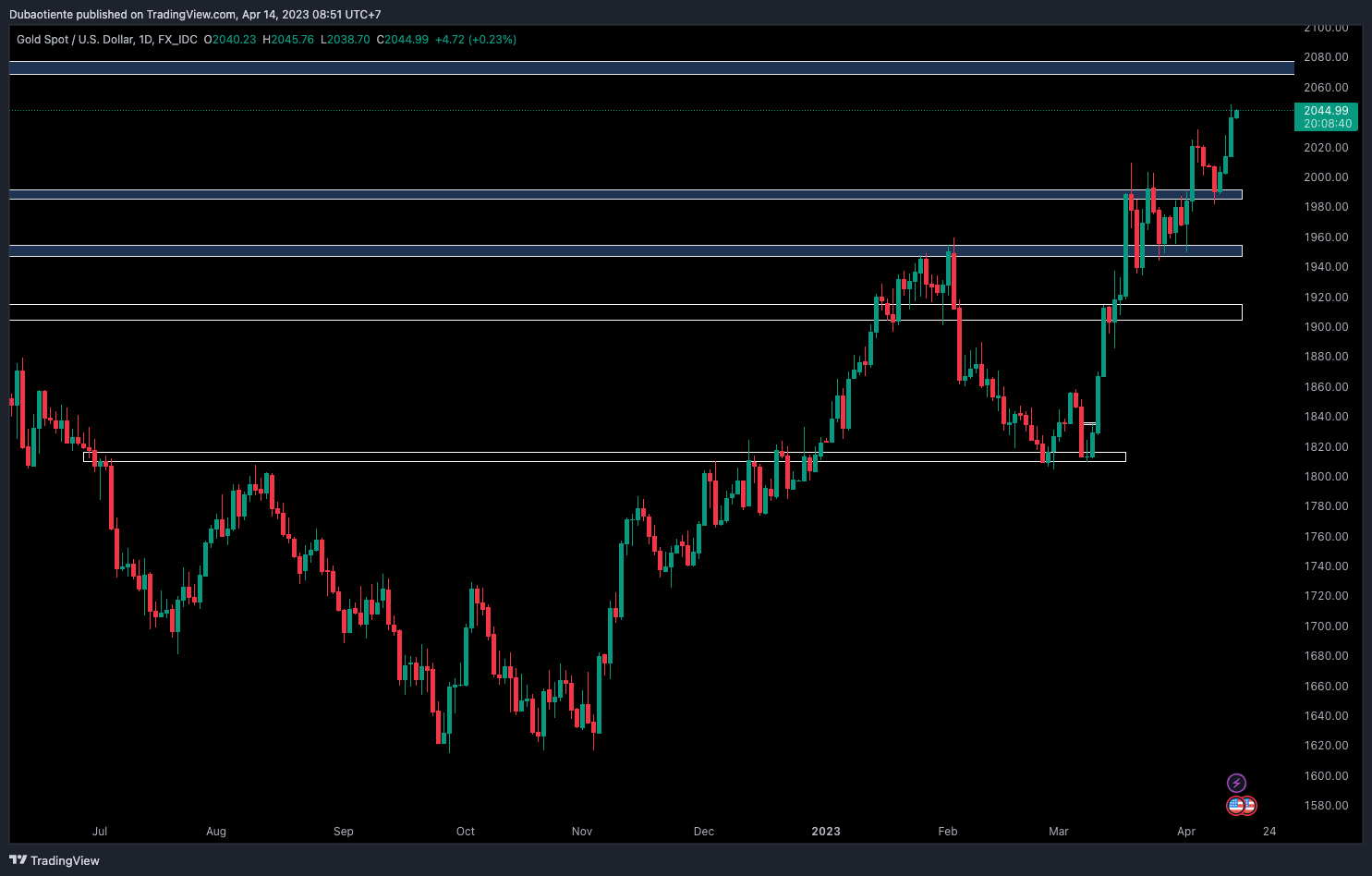Screen dimensions: 1372x876
Task: Click the 1640.00 price axis label
Action: point(1326,716)
